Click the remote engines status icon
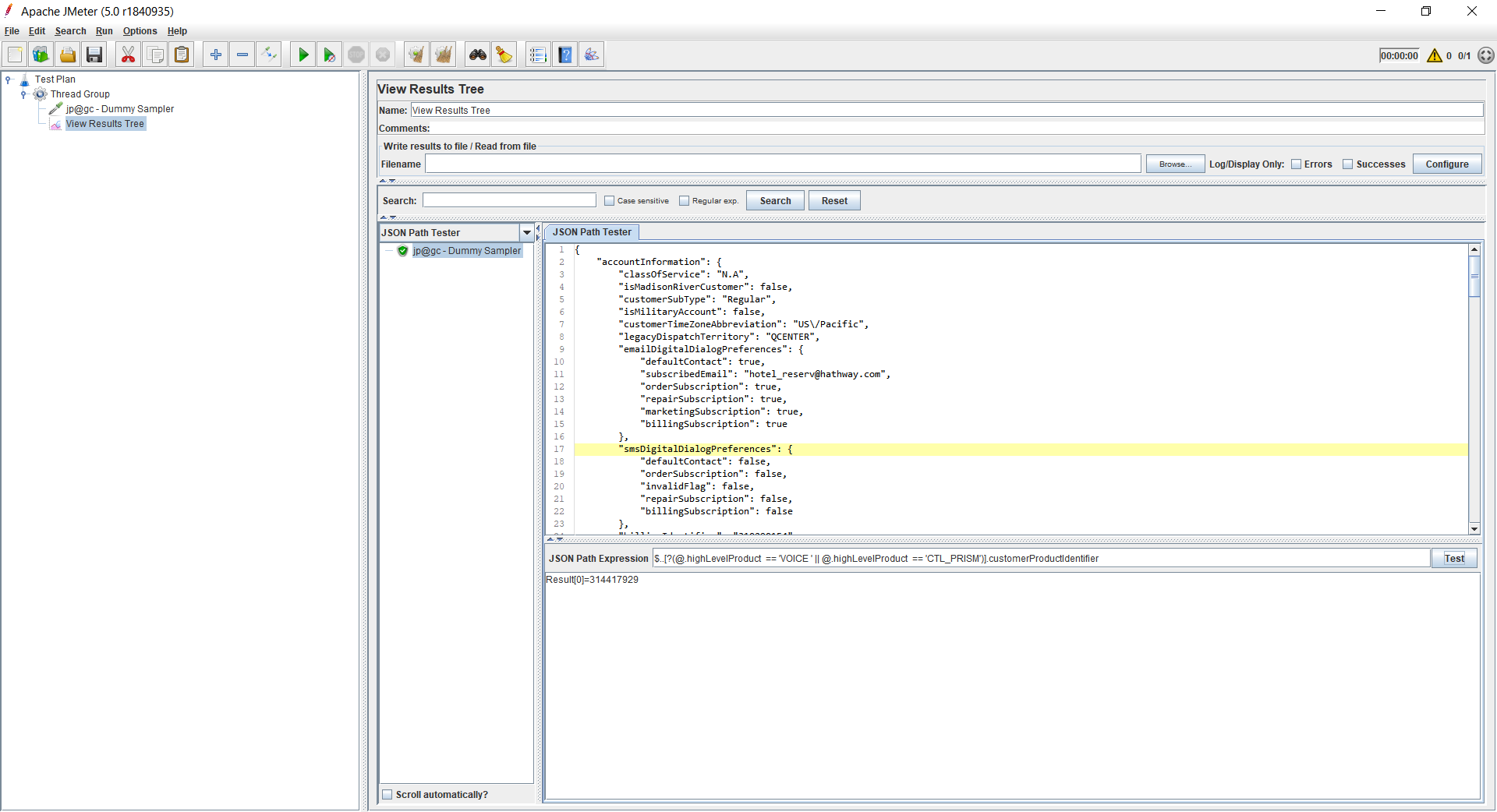 (x=1486, y=55)
